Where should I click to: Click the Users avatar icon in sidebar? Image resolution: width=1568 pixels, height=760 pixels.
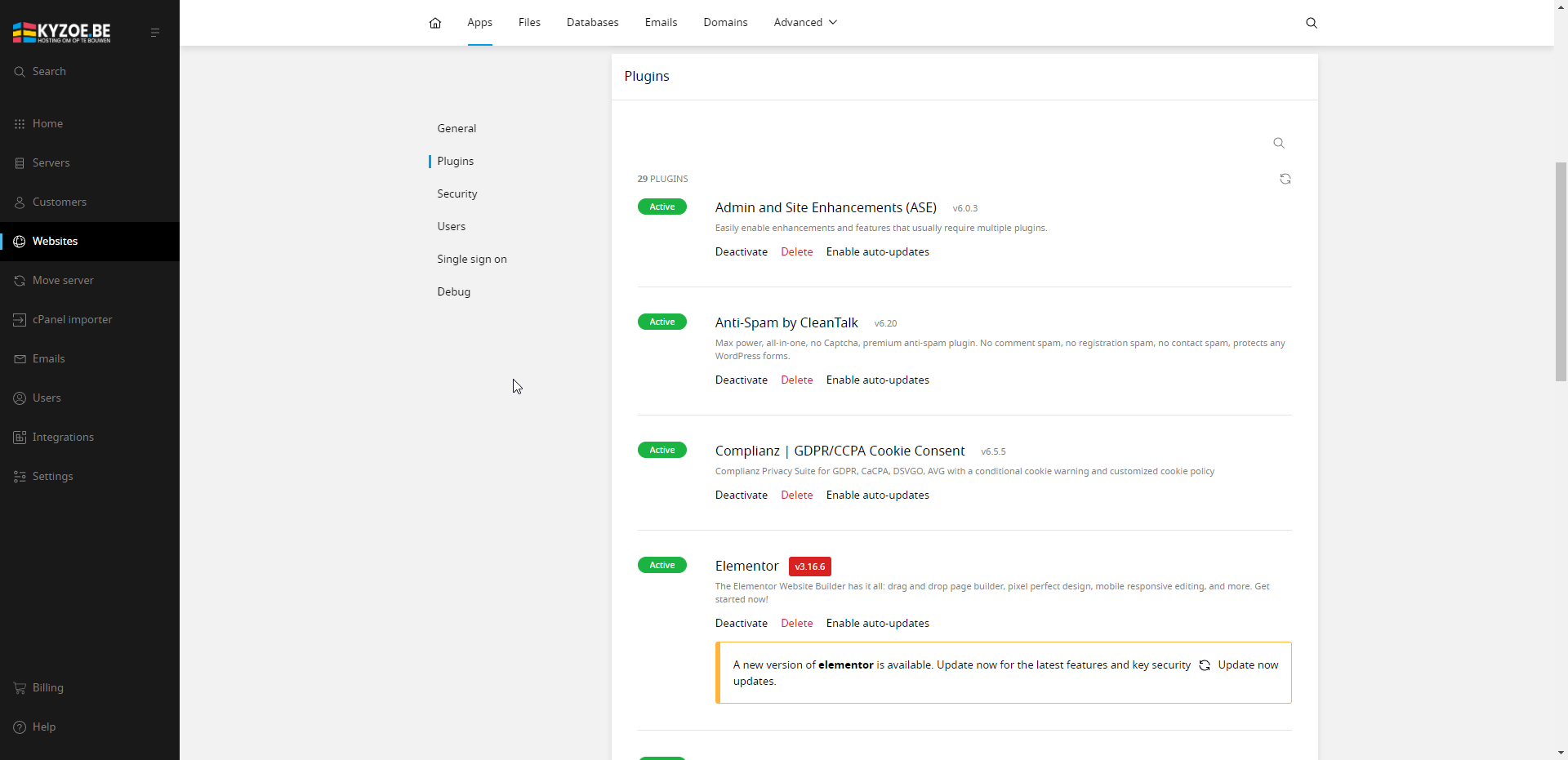point(20,398)
